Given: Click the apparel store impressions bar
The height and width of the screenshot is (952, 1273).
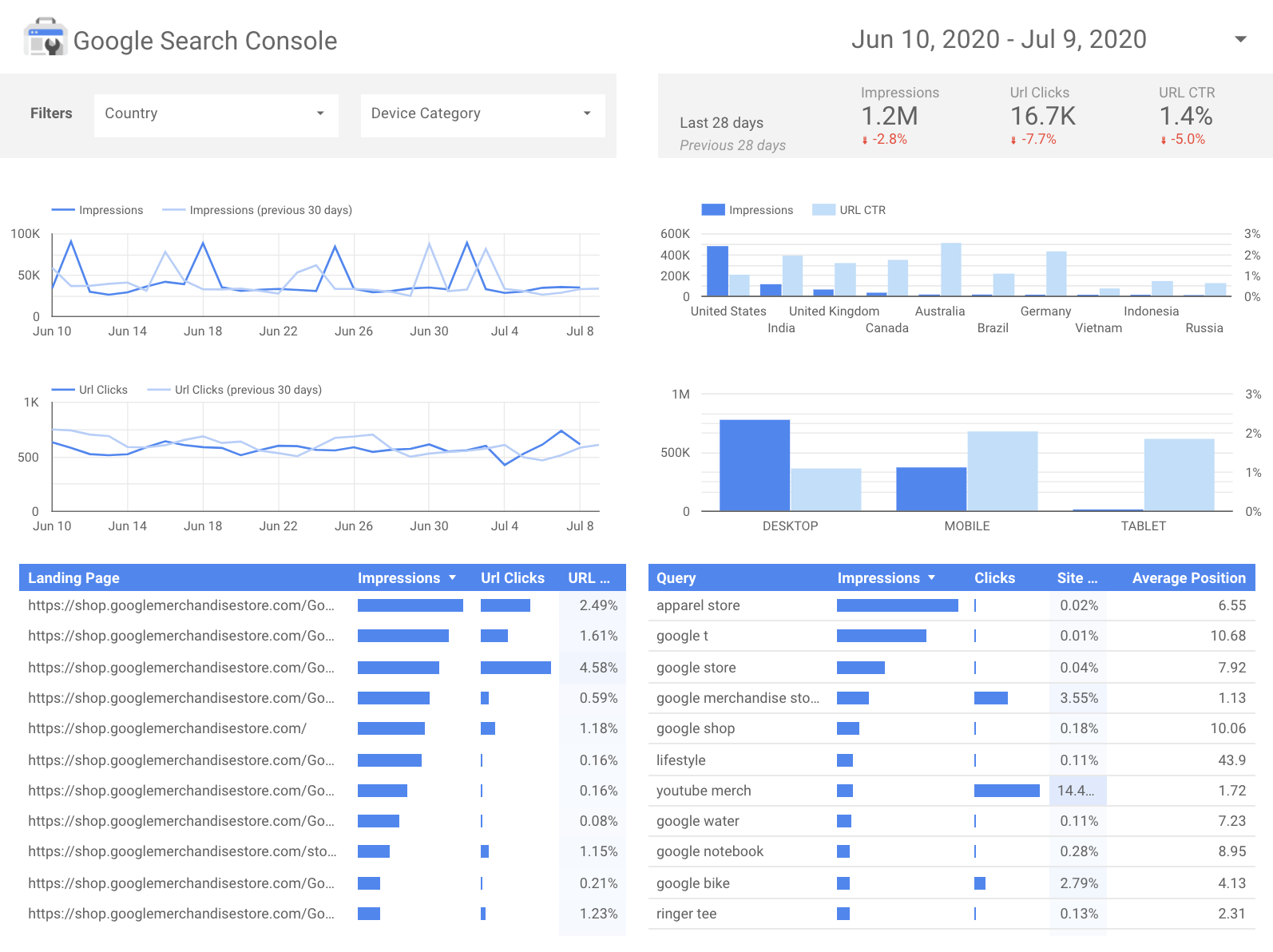Looking at the screenshot, I should (x=898, y=605).
